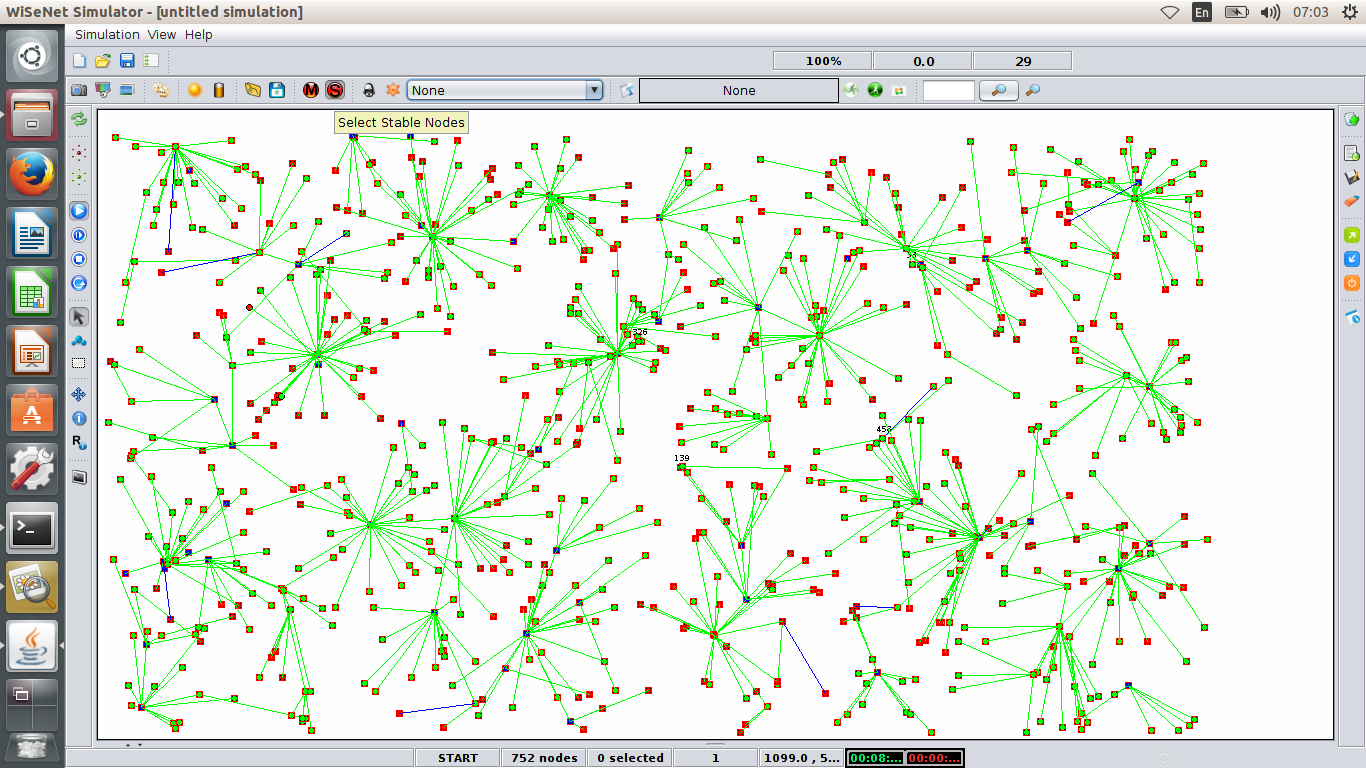Image resolution: width=1366 pixels, height=768 pixels.
Task: Select the blue move arrows tool
Action: [x=79, y=395]
